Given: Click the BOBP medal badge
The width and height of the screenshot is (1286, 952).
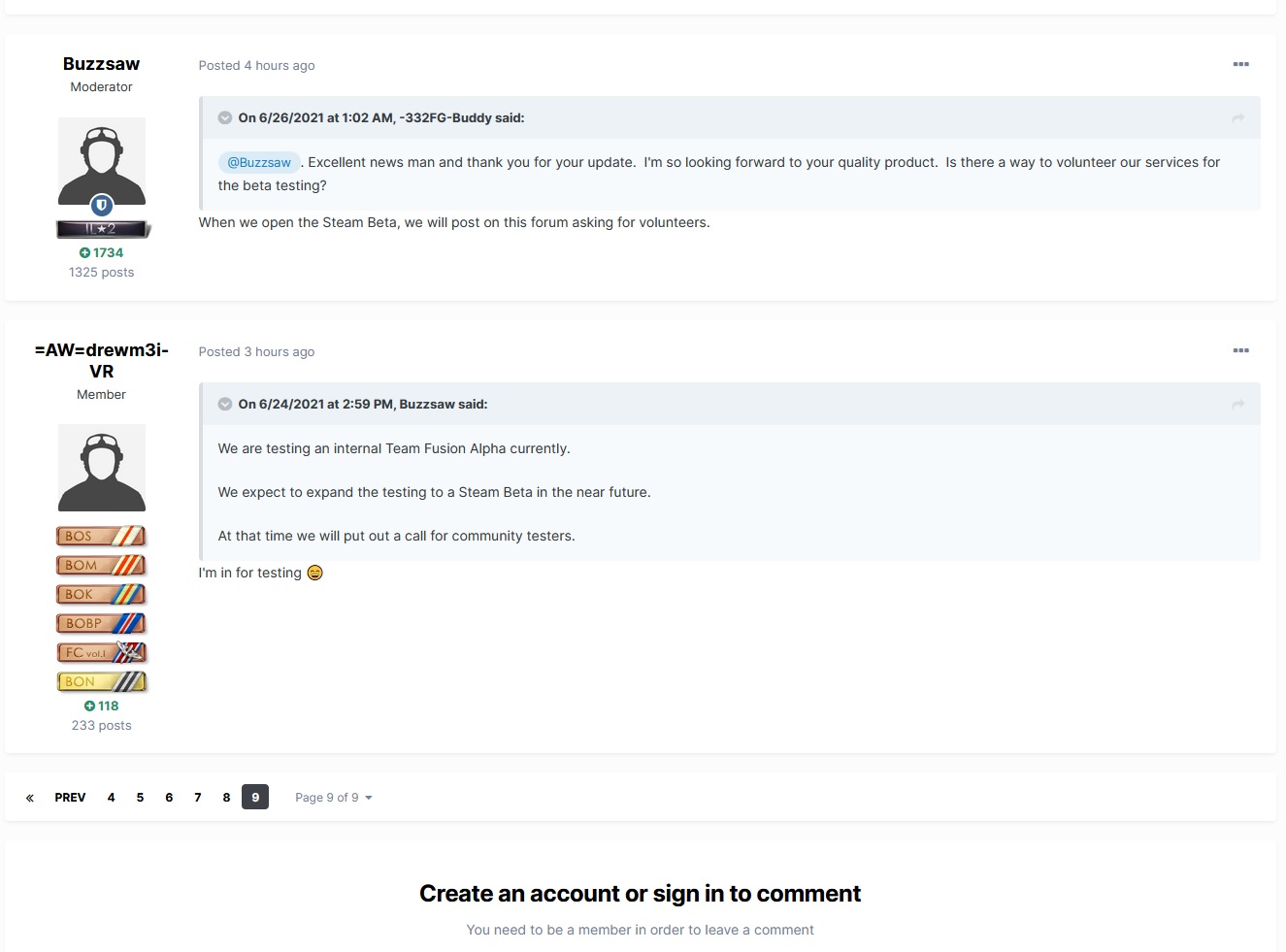Looking at the screenshot, I should pos(101,623).
